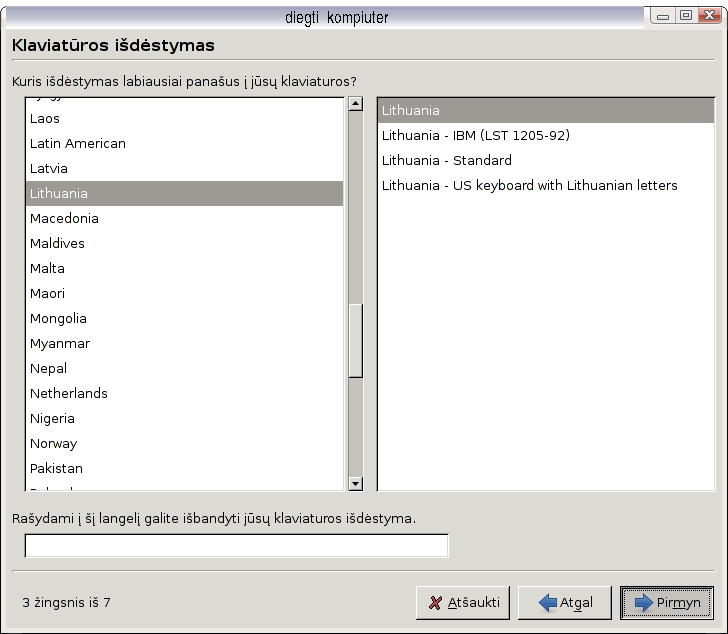The height and width of the screenshot is (634, 728).
Task: Click the country list scroll down arrow
Action: tap(355, 484)
